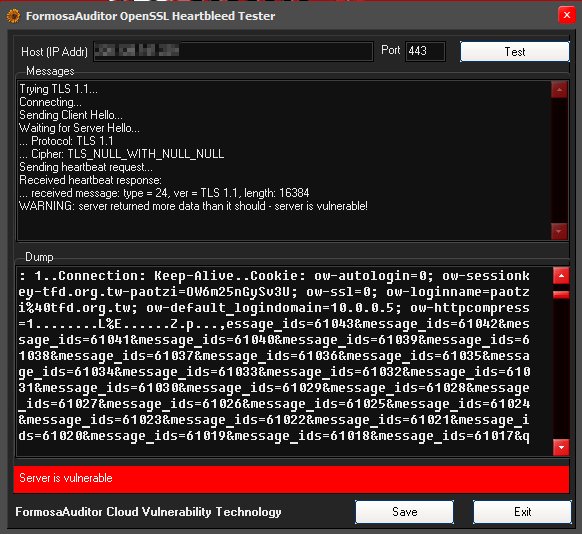Click the 'Dump' group label
The image size is (582, 534).
tap(39, 257)
